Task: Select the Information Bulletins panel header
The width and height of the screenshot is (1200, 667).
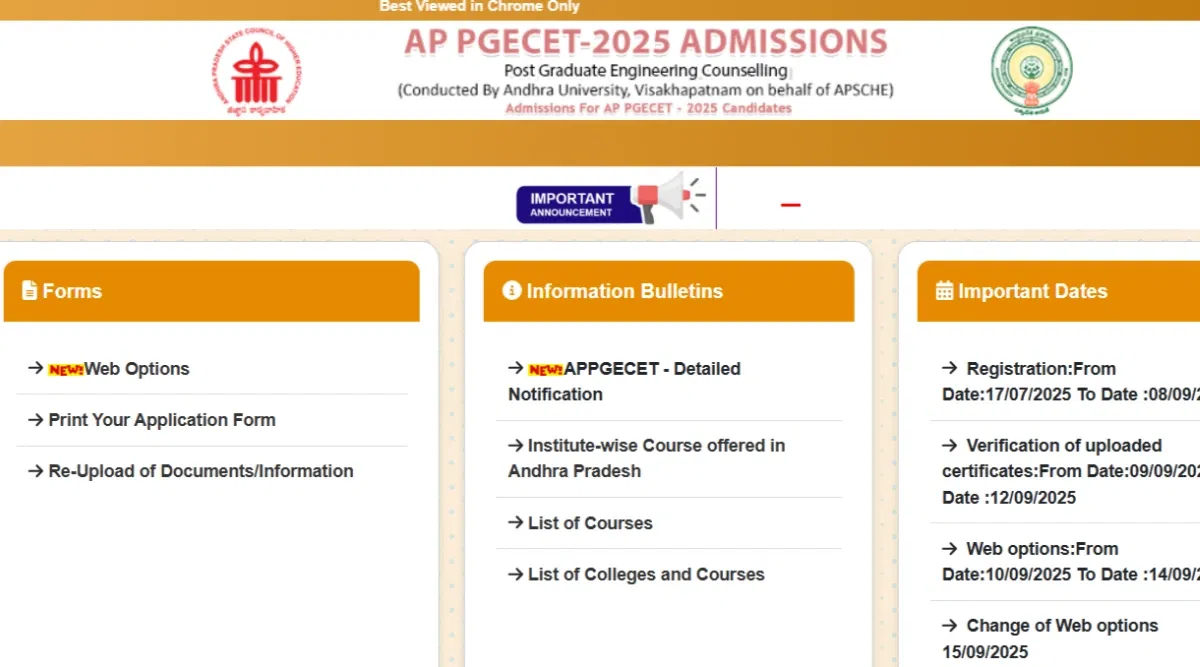Action: click(x=669, y=291)
